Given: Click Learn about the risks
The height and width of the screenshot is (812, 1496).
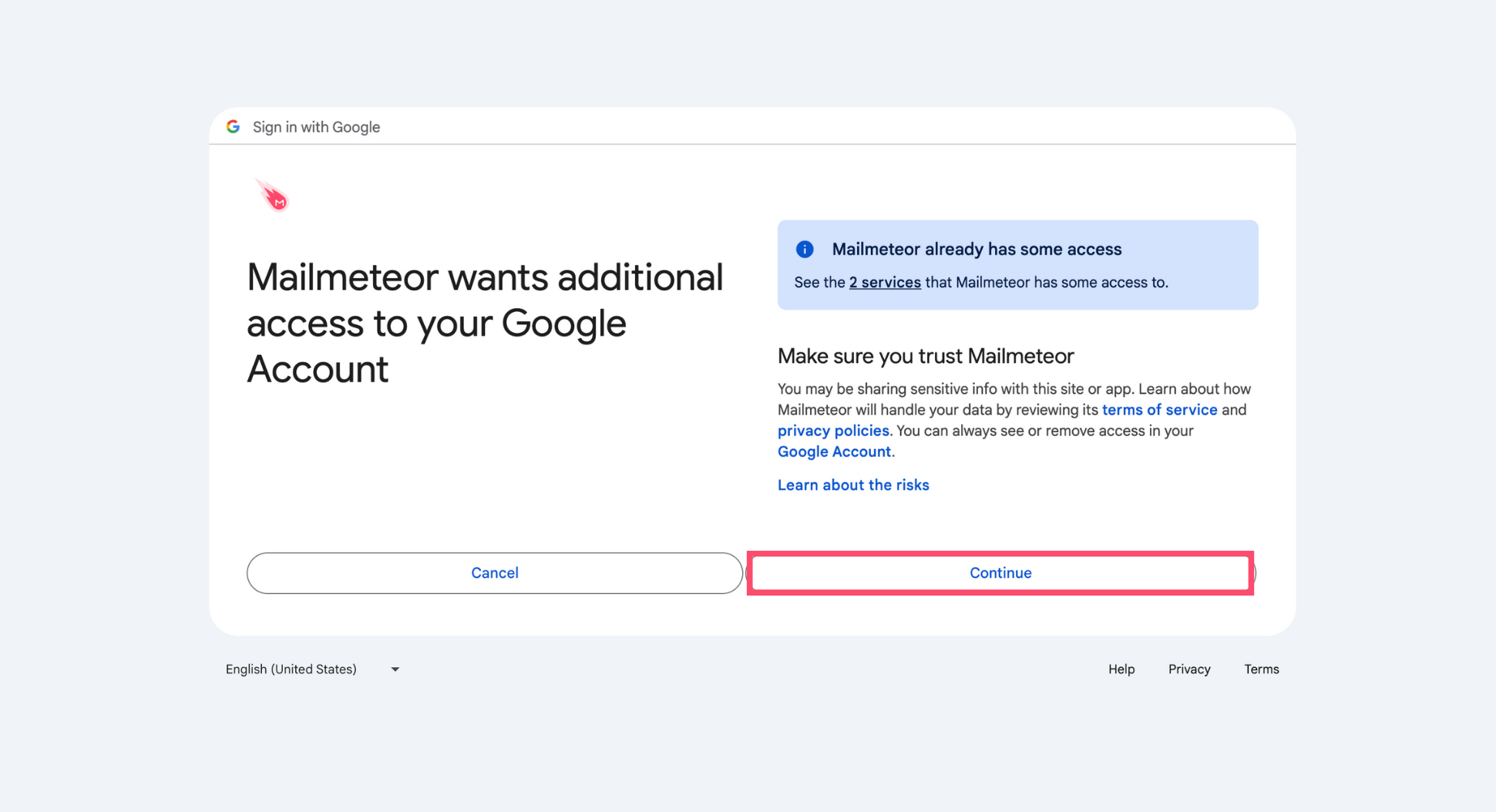Looking at the screenshot, I should (x=853, y=485).
